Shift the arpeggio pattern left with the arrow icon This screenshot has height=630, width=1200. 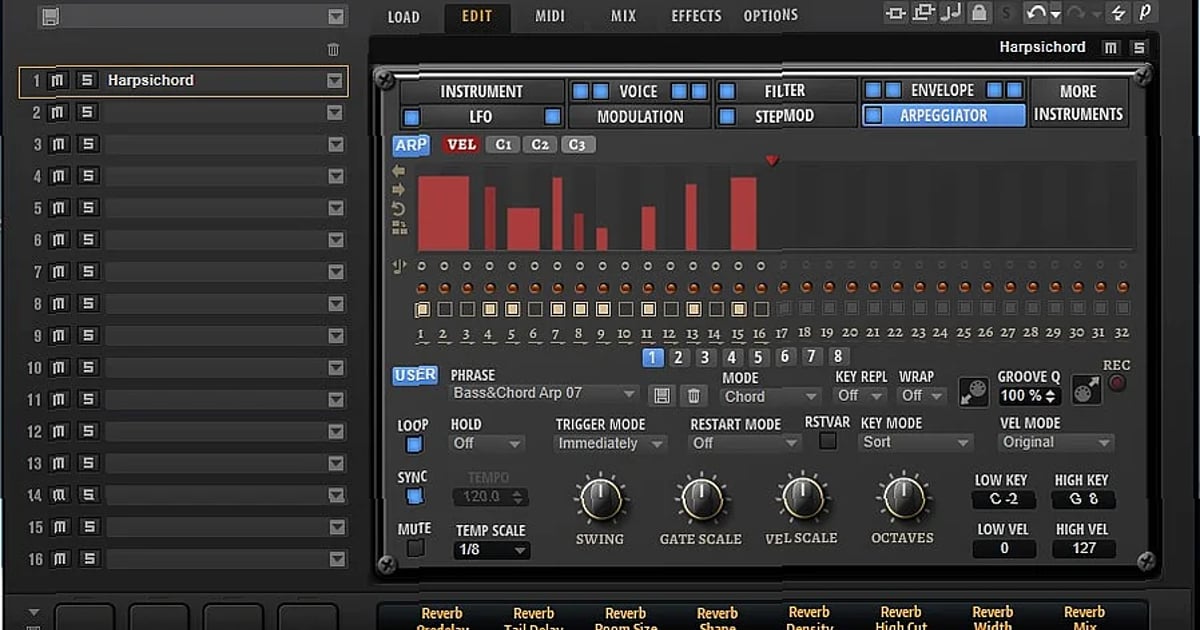398,173
